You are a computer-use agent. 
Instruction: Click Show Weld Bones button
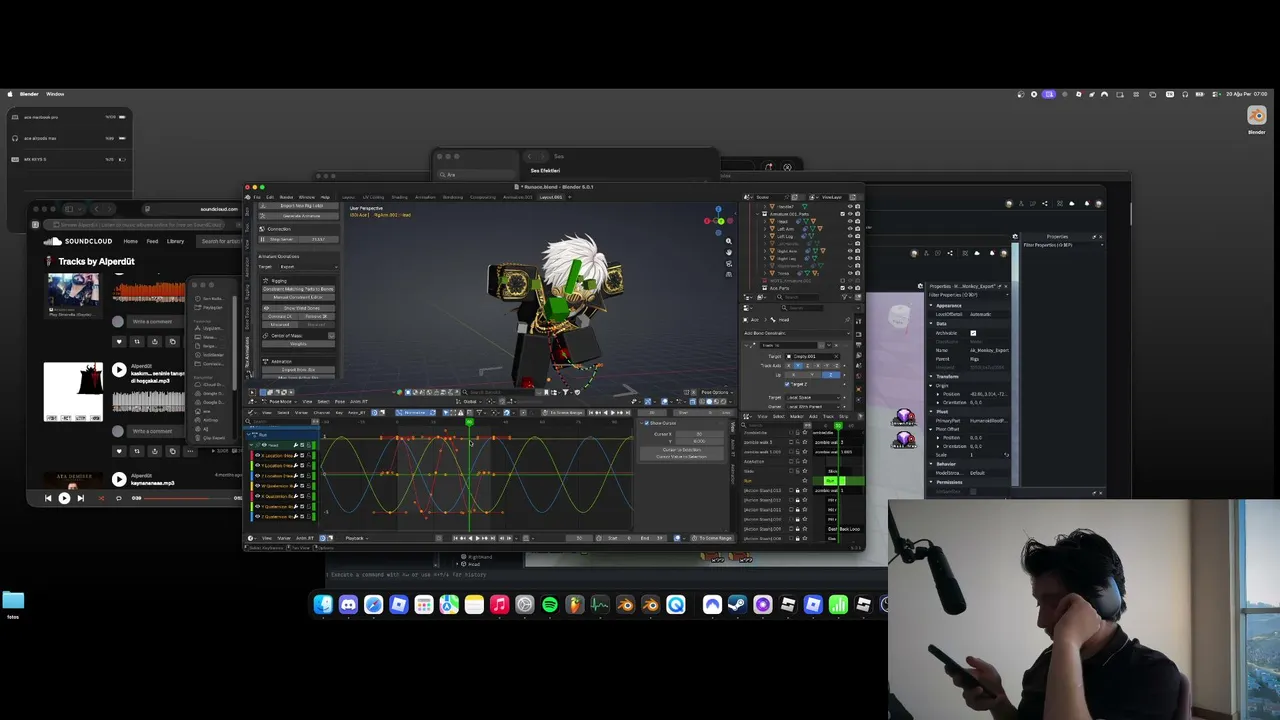click(299, 308)
